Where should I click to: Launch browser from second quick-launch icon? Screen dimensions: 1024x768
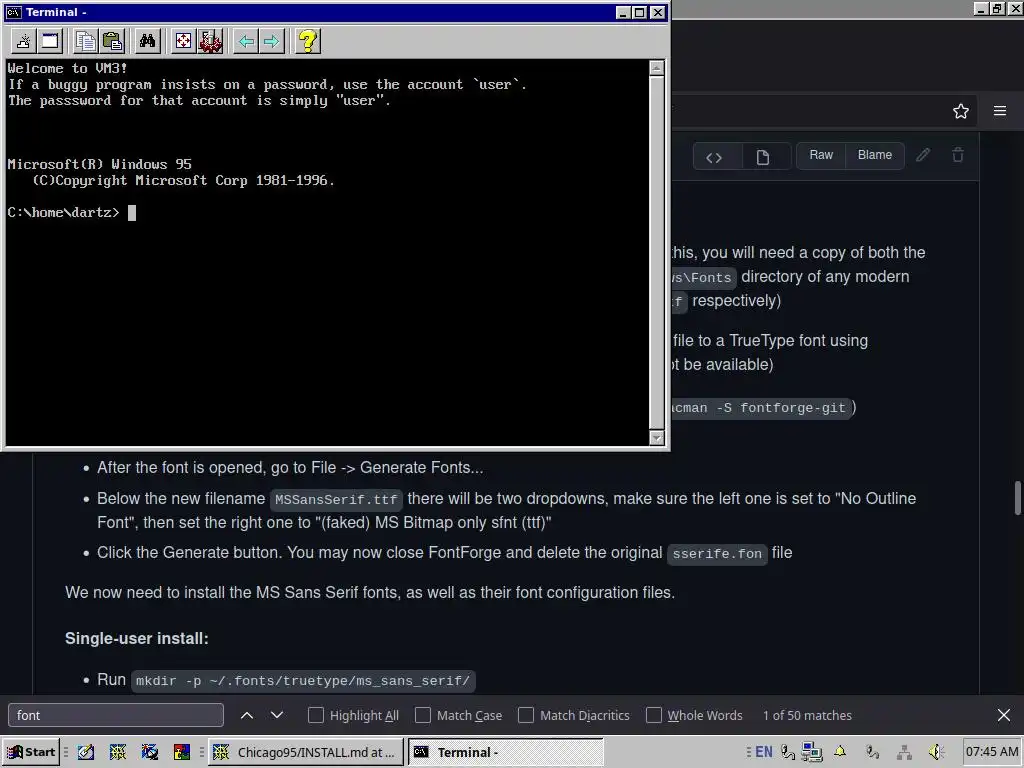[118, 752]
